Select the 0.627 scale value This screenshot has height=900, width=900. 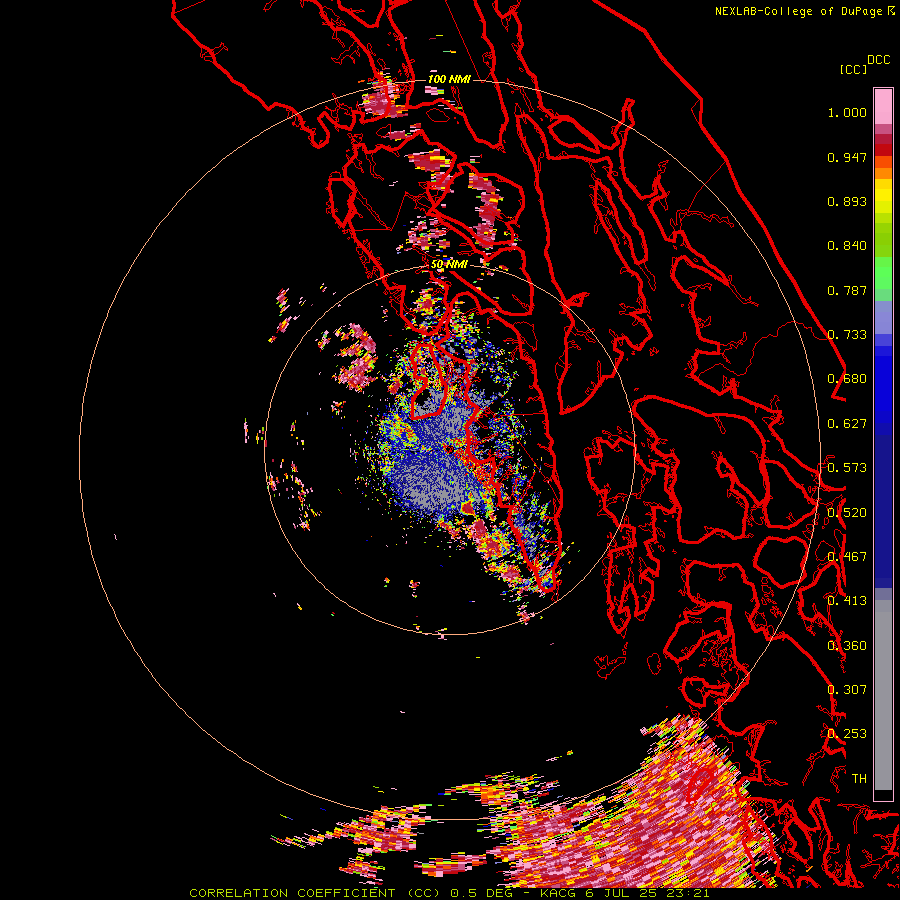click(847, 424)
